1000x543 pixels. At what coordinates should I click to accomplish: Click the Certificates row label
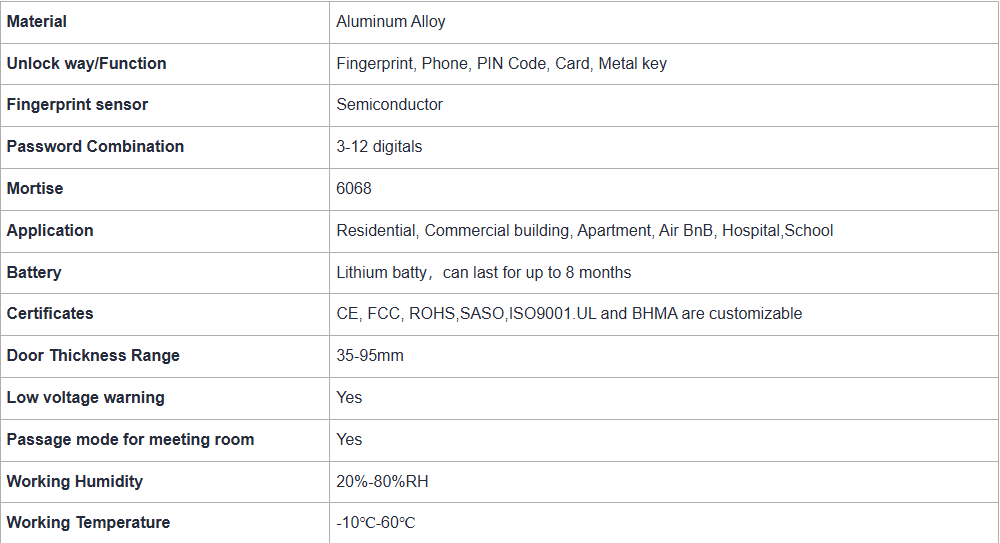50,313
